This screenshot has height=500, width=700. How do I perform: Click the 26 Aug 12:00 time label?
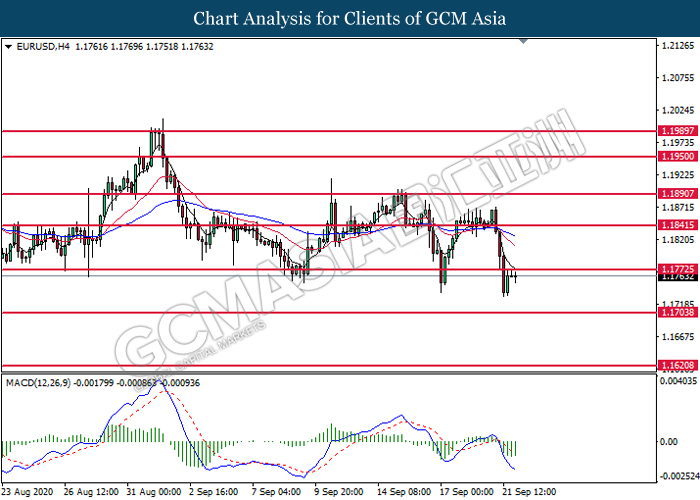click(91, 492)
